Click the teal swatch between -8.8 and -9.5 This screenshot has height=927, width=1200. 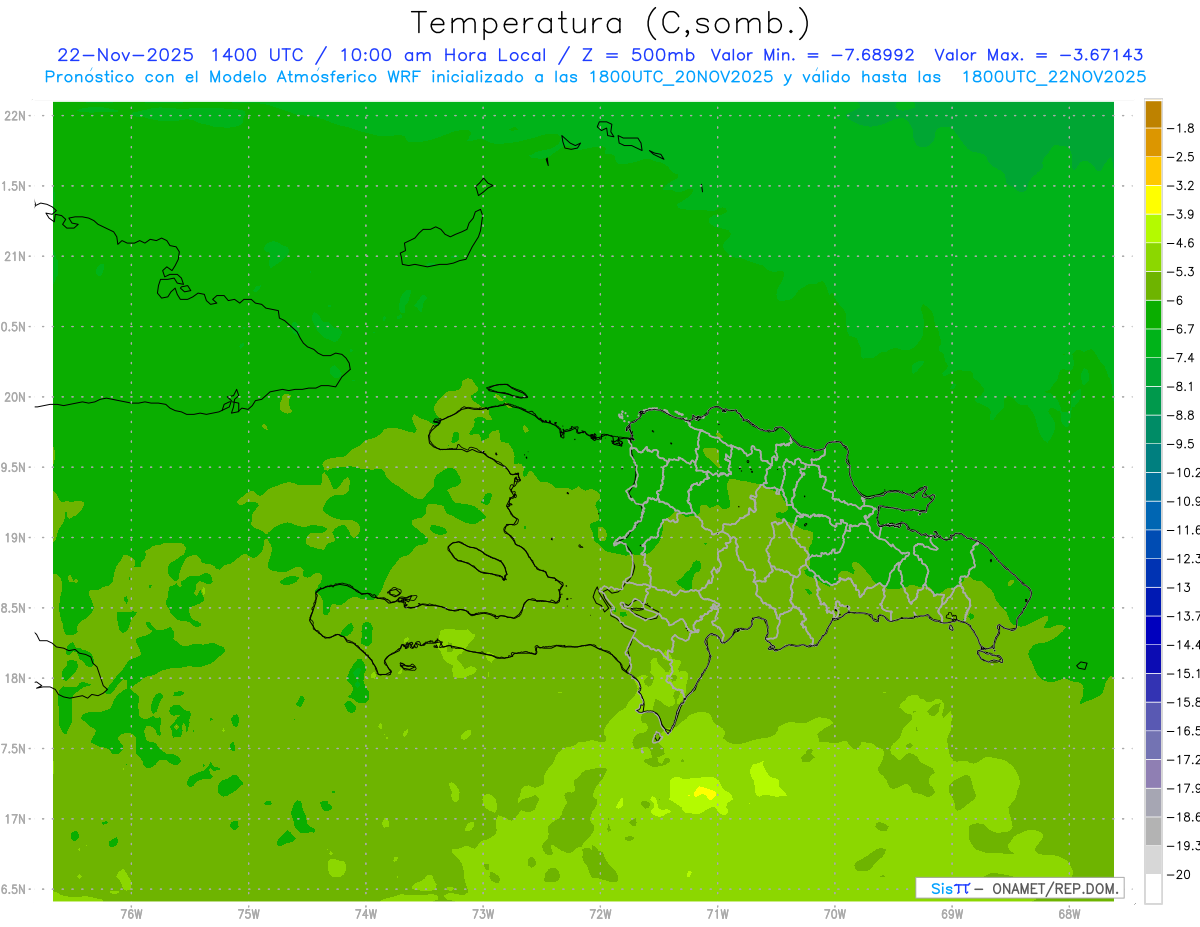[x=1153, y=430]
